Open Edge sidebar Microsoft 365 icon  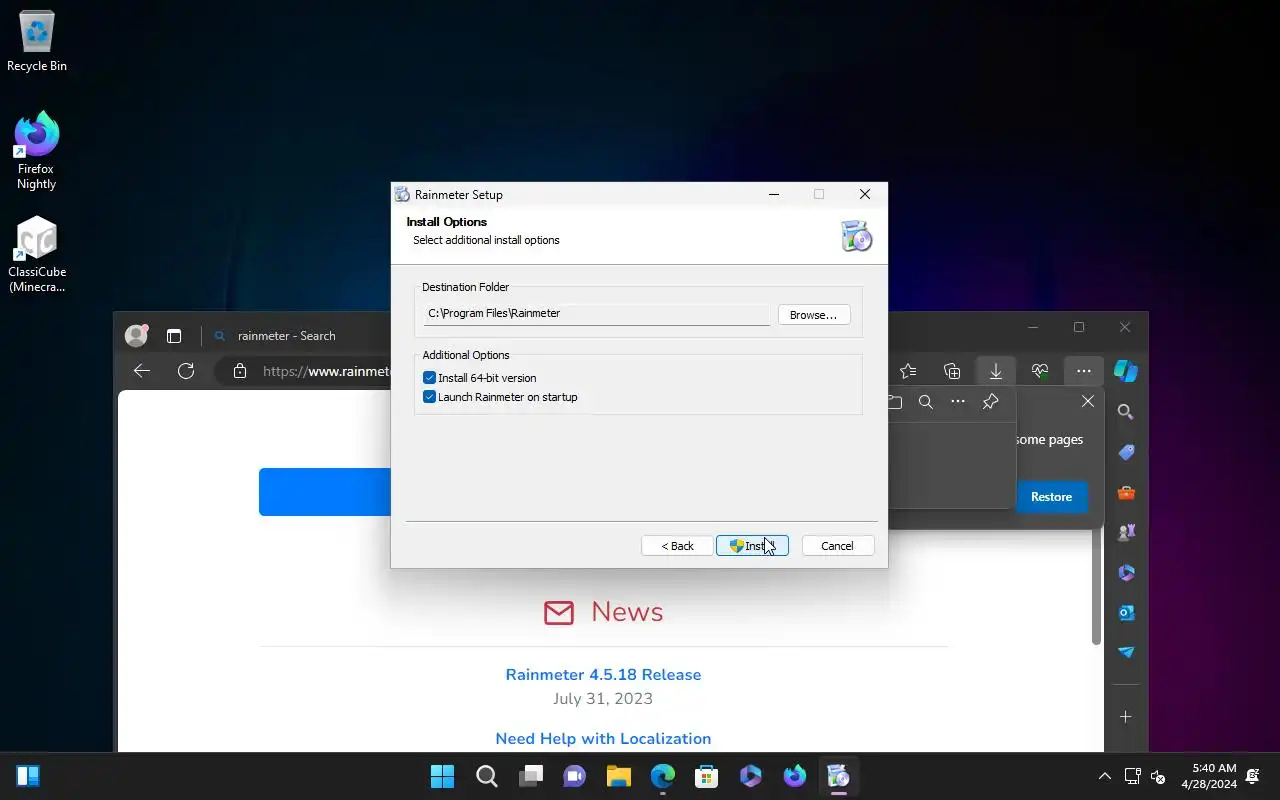1126,572
